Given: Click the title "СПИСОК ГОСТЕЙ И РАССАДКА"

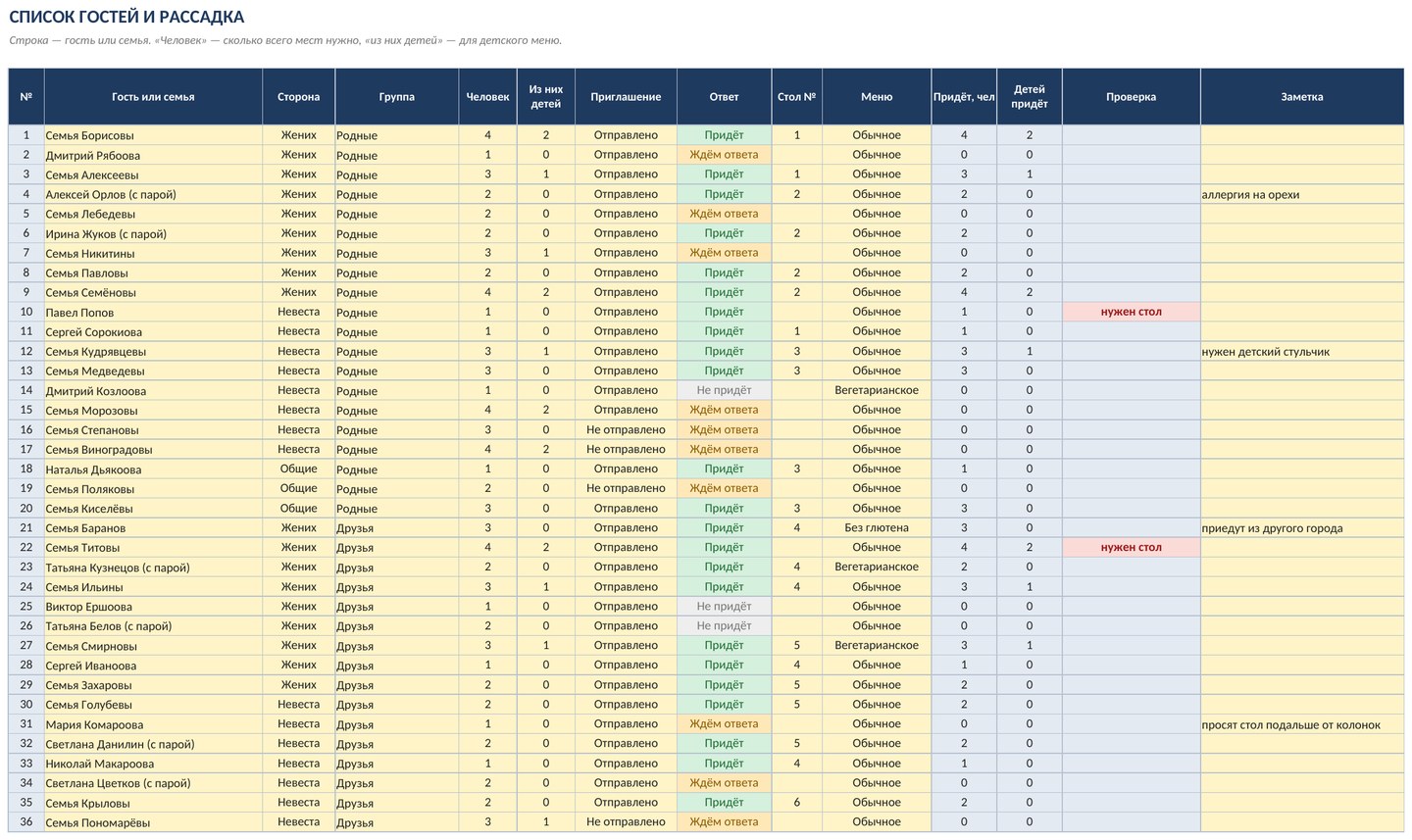Looking at the screenshot, I should [126, 17].
